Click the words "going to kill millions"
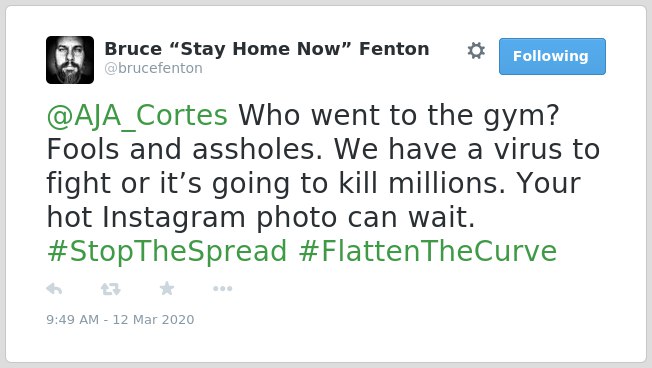Image resolution: width=652 pixels, height=368 pixels. point(355,183)
